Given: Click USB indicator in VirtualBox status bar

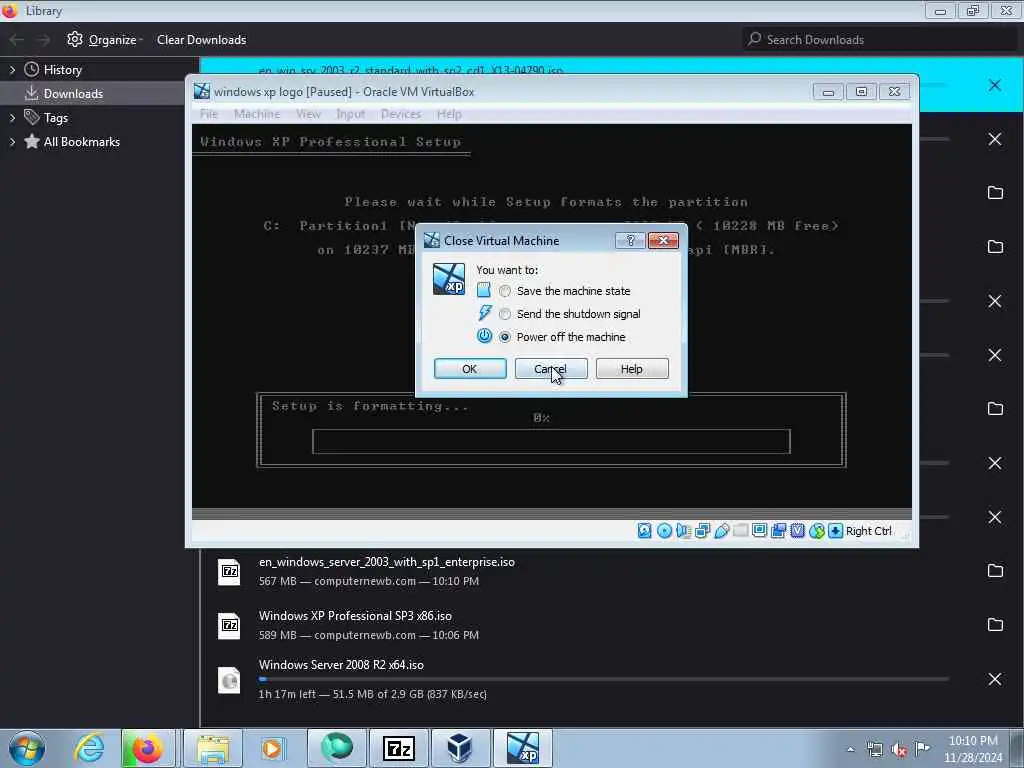Looking at the screenshot, I should (x=721, y=531).
